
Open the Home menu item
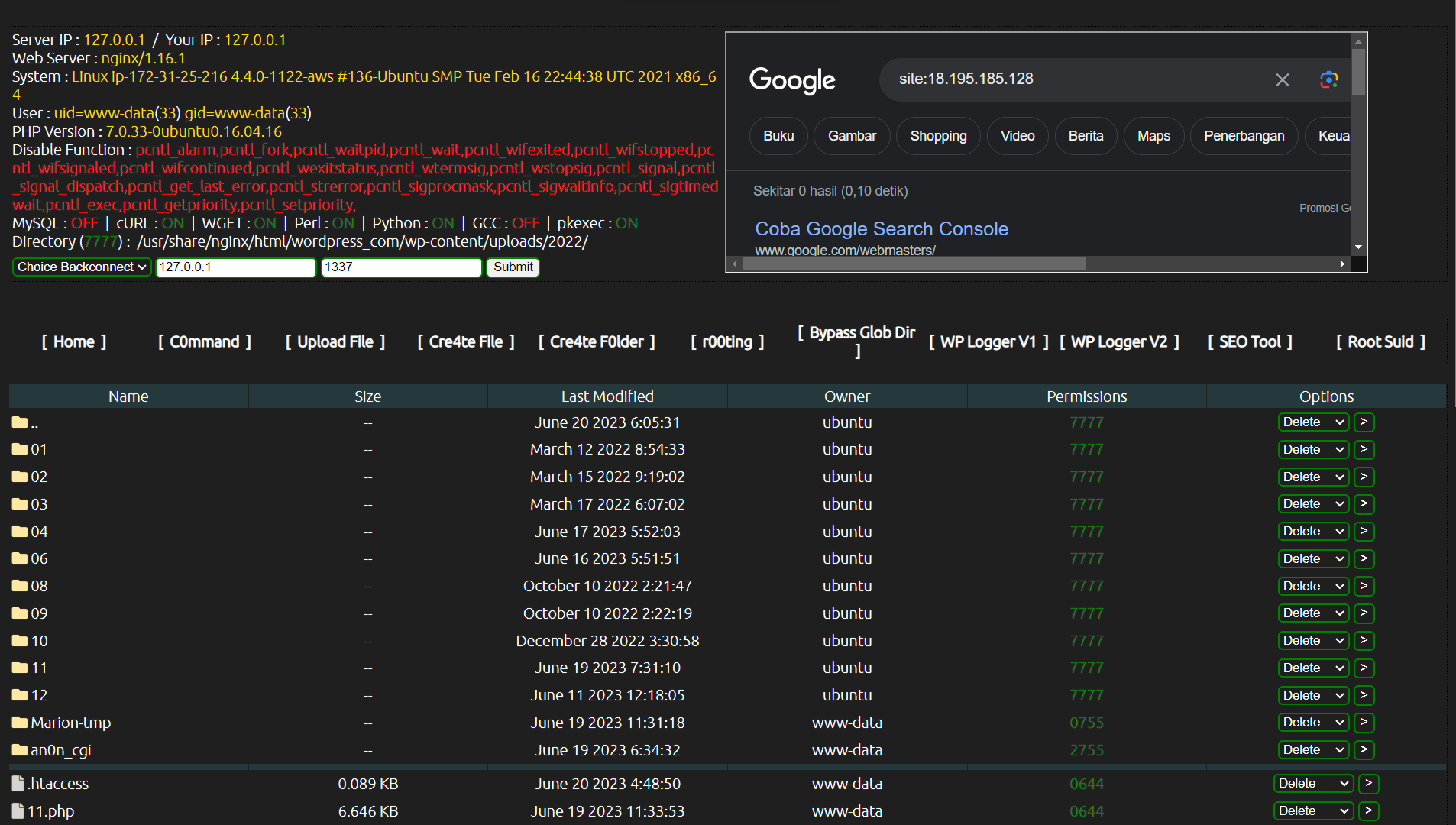pos(73,342)
